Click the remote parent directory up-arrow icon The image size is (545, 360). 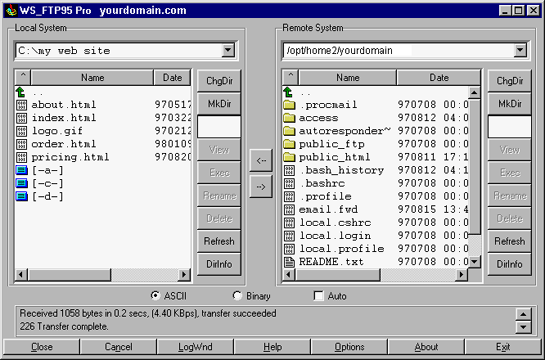tap(288, 92)
